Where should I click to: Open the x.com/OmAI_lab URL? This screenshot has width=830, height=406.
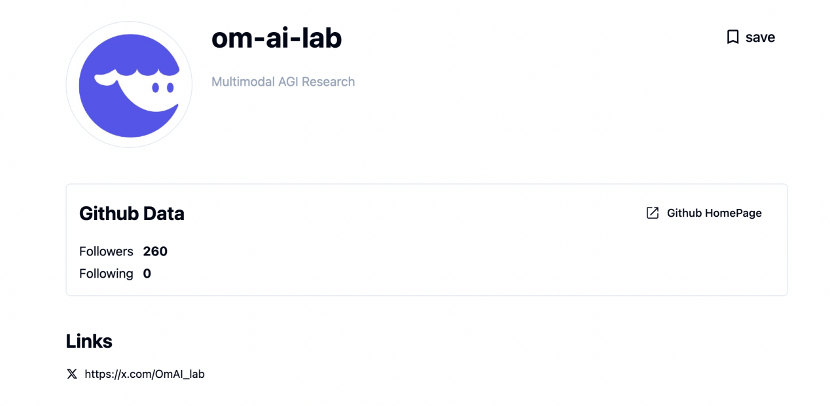pos(145,374)
